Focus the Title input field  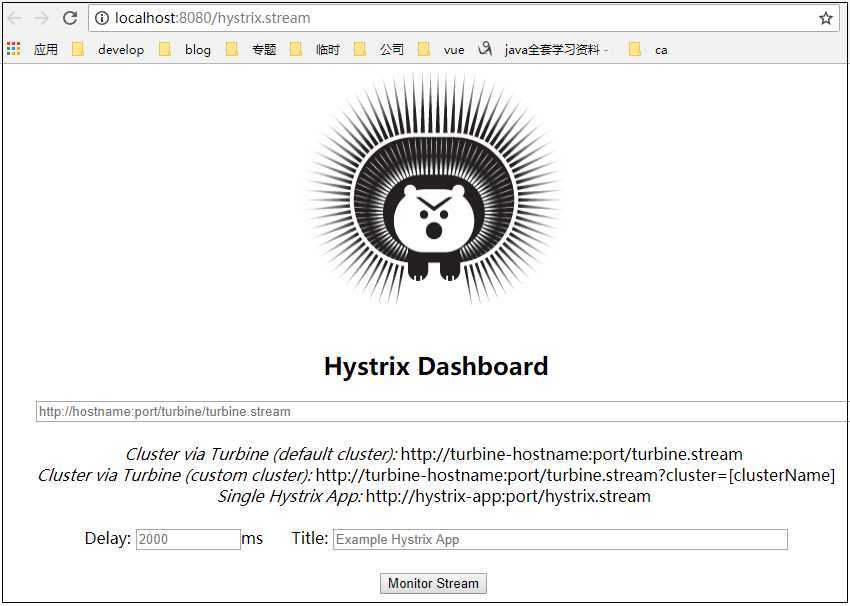pyautogui.click(x=560, y=539)
